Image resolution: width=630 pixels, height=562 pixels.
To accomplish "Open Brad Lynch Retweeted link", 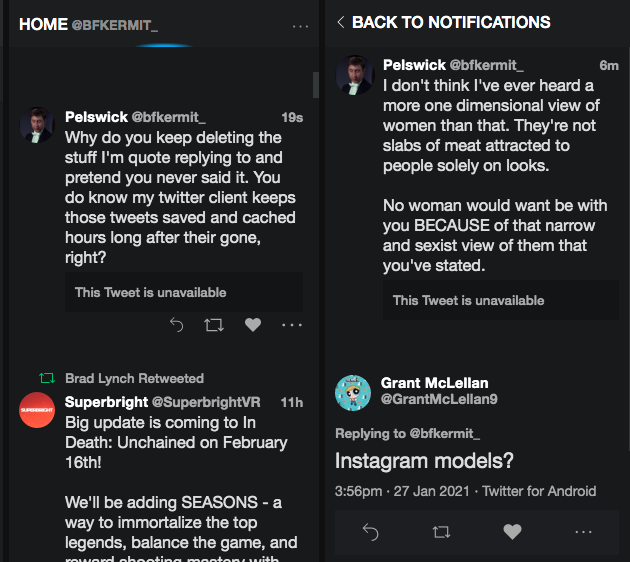I will click(x=134, y=378).
